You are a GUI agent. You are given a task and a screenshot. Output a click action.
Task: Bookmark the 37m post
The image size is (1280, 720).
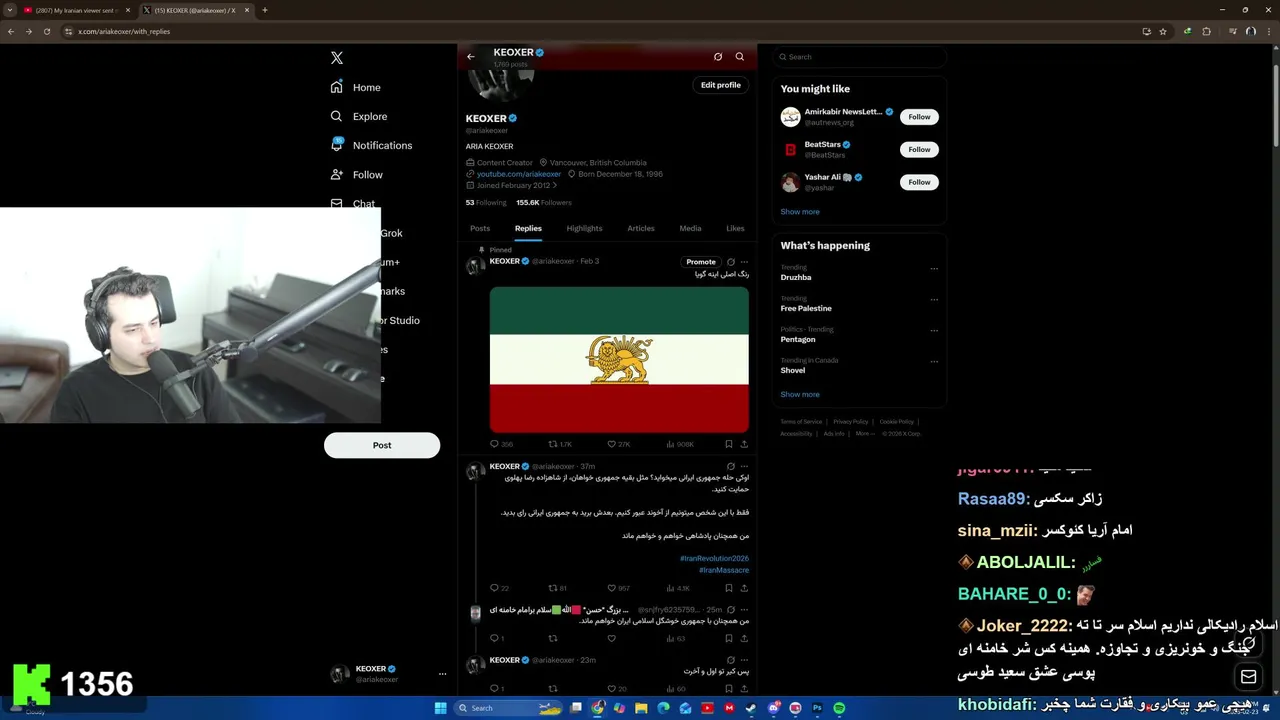click(729, 588)
